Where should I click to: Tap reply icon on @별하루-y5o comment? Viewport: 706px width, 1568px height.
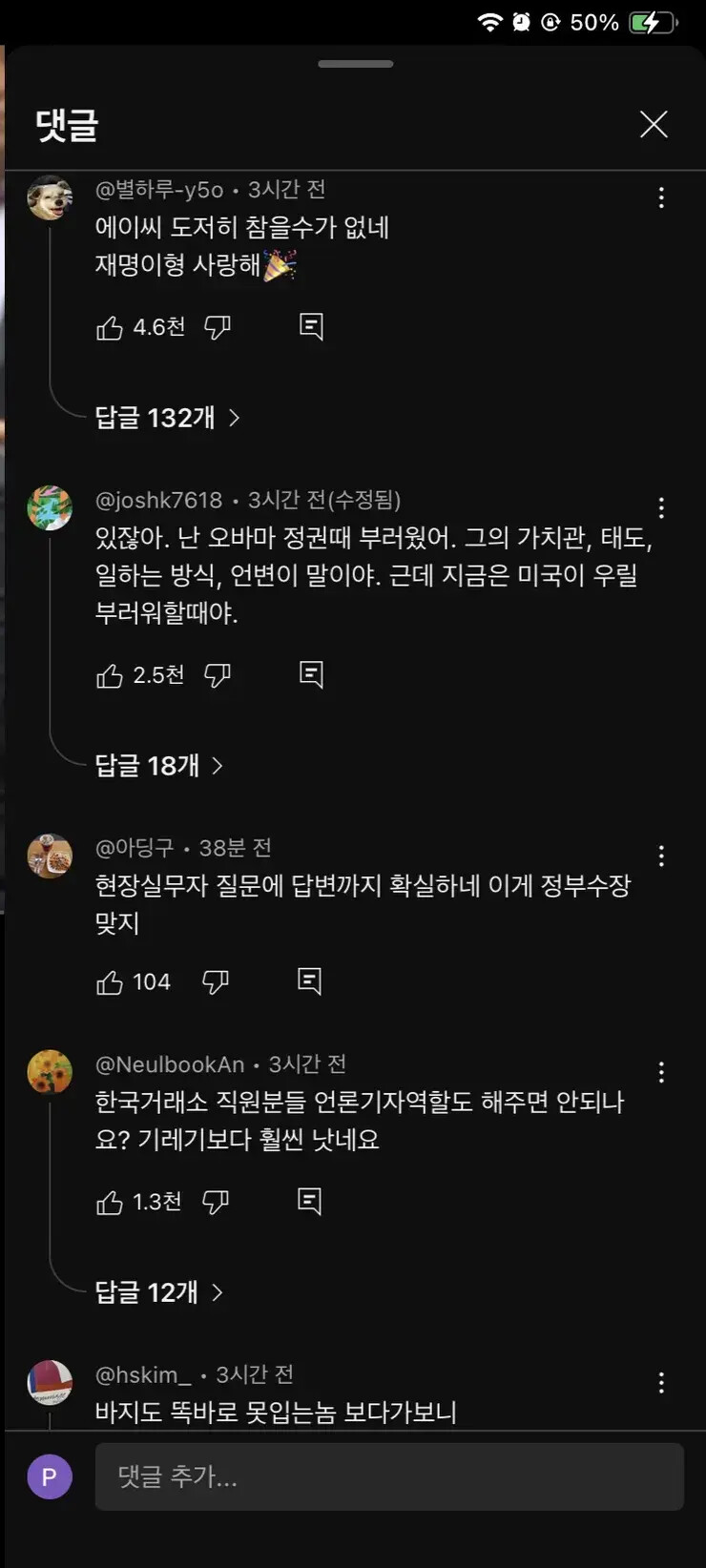coord(311,327)
